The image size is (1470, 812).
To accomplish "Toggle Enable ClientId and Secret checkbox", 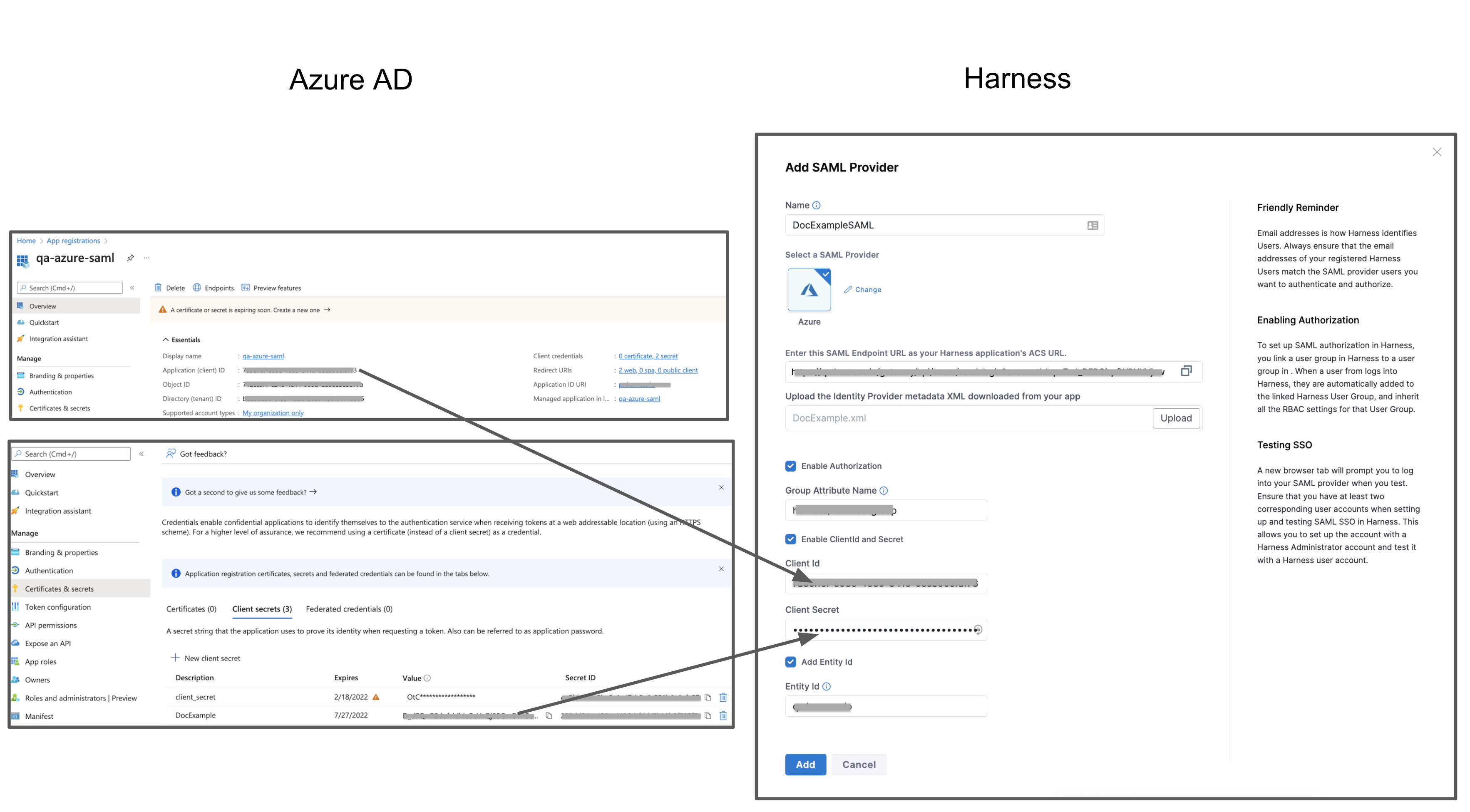I will [x=790, y=539].
